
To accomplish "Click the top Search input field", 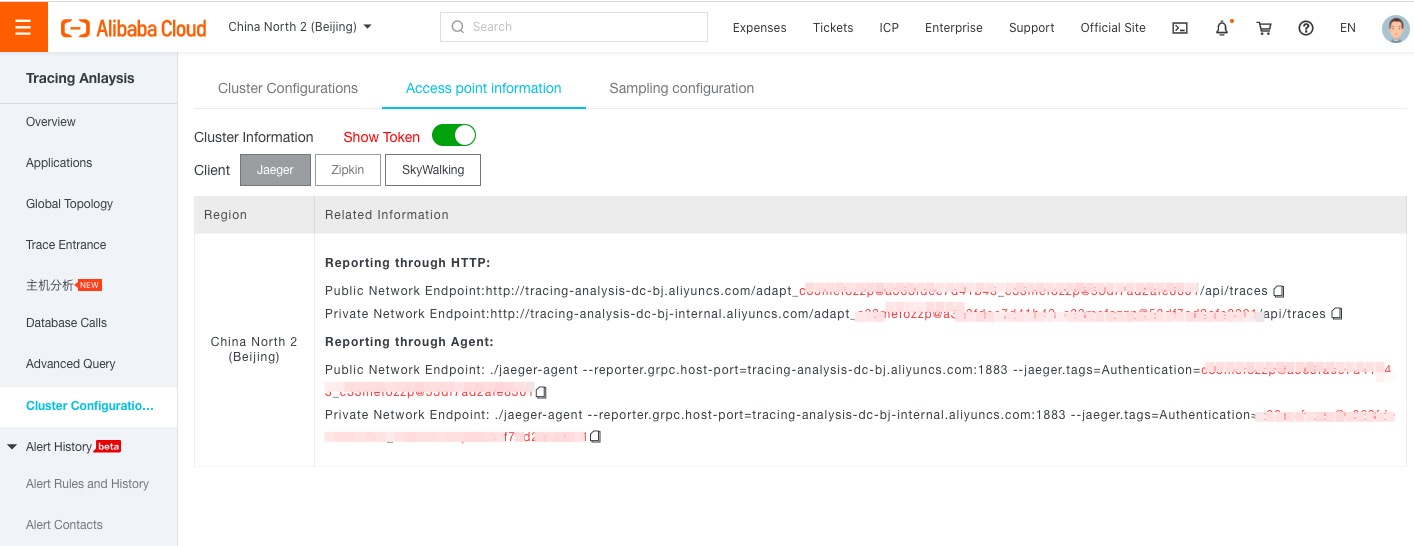I will pos(573,27).
